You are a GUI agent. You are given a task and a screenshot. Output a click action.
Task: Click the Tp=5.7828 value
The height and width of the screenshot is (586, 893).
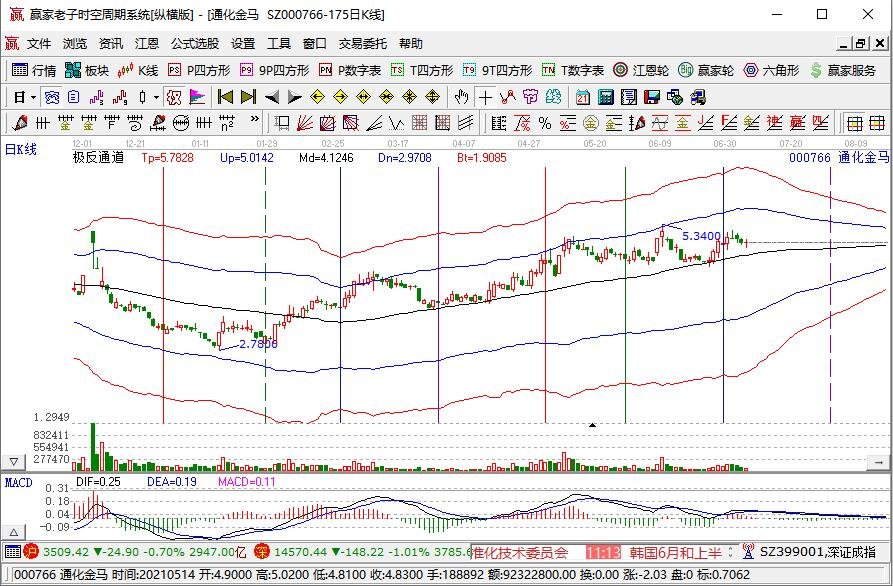pyautogui.click(x=167, y=158)
